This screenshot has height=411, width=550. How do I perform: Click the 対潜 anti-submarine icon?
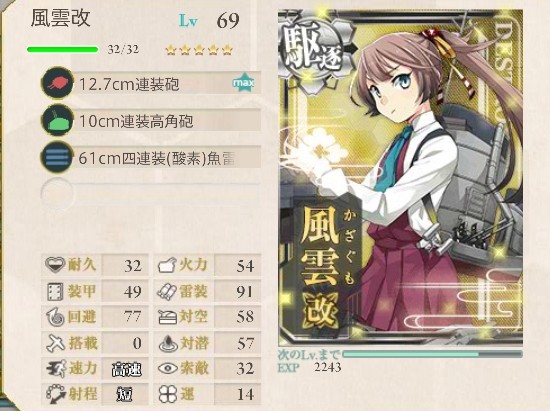[168, 343]
